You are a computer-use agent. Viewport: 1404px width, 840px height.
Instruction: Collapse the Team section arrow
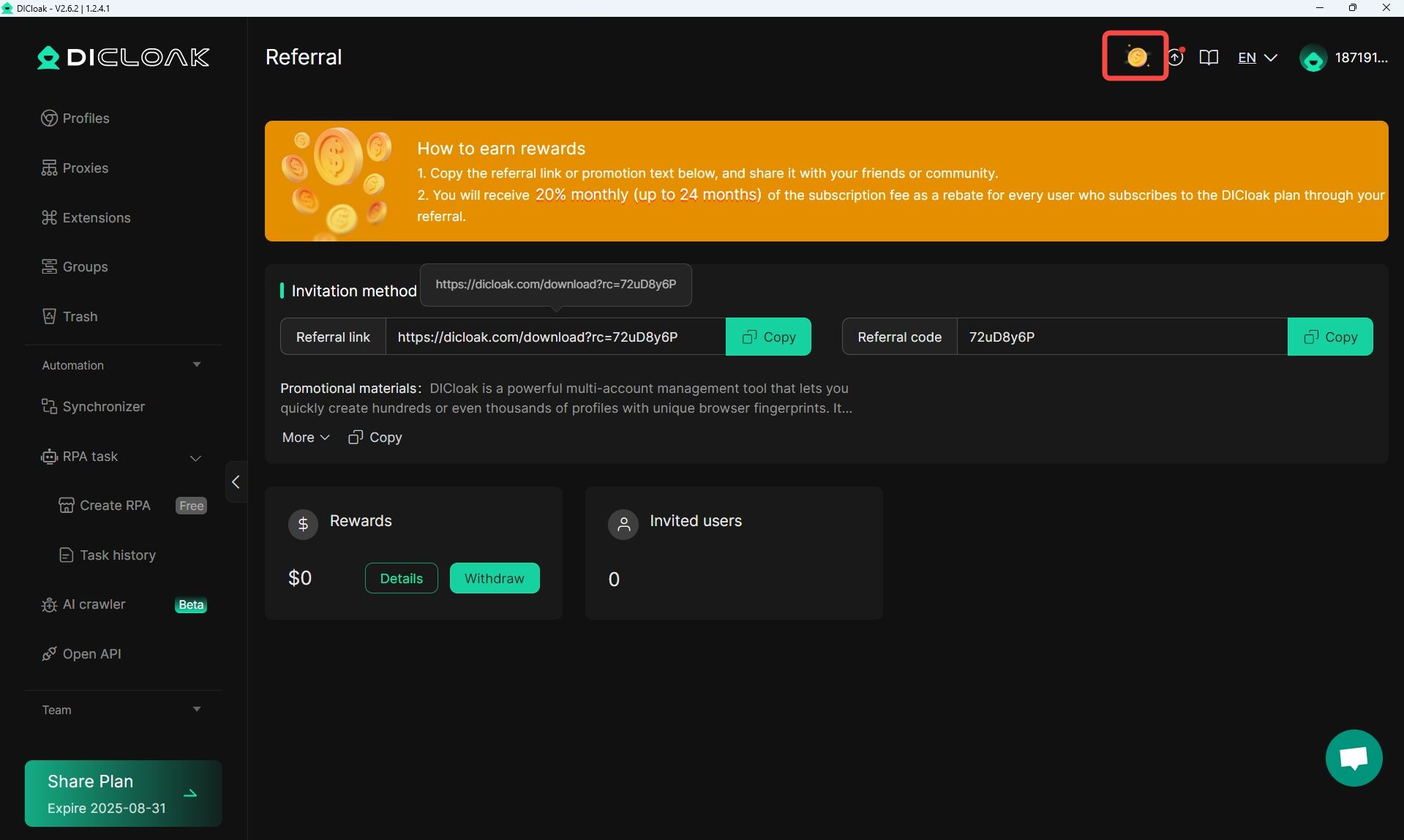(197, 709)
